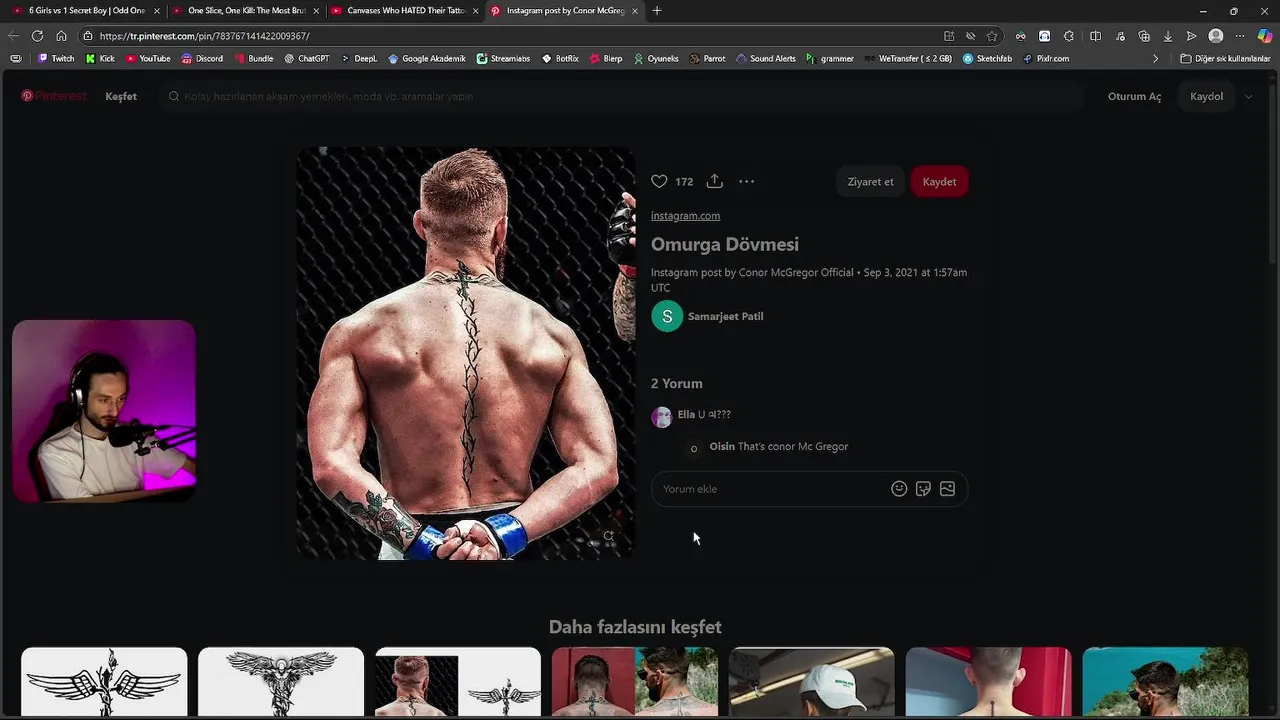Open the Pixlr.com bookmark
This screenshot has height=720, width=1280.
1046,59
